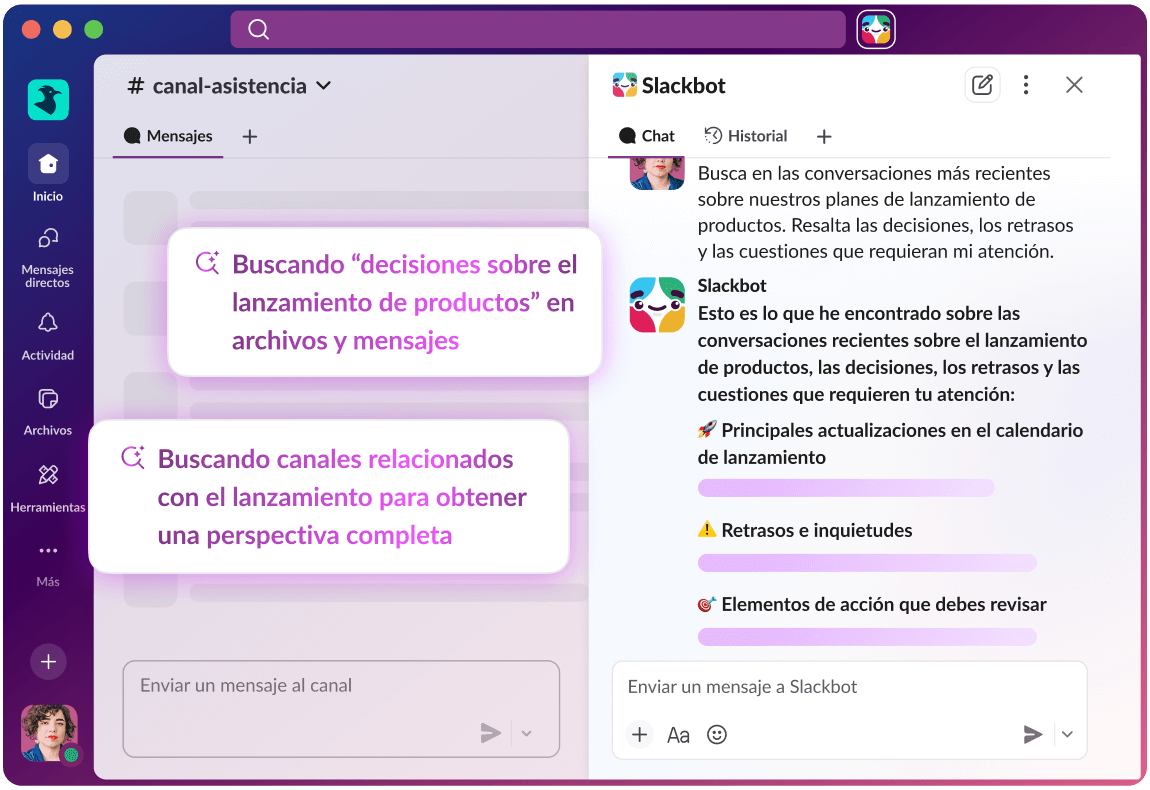Select the Mensajes tab

tap(168, 136)
